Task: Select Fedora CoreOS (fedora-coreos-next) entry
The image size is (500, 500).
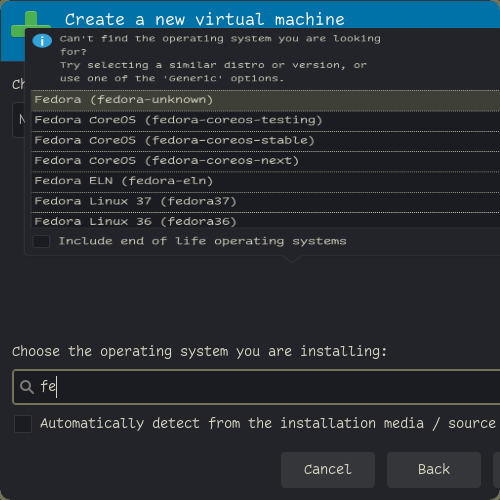Action: [266, 161]
